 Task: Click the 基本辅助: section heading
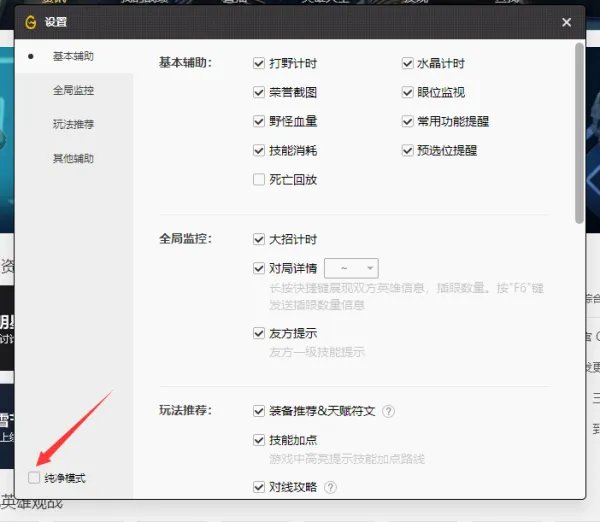pos(186,62)
